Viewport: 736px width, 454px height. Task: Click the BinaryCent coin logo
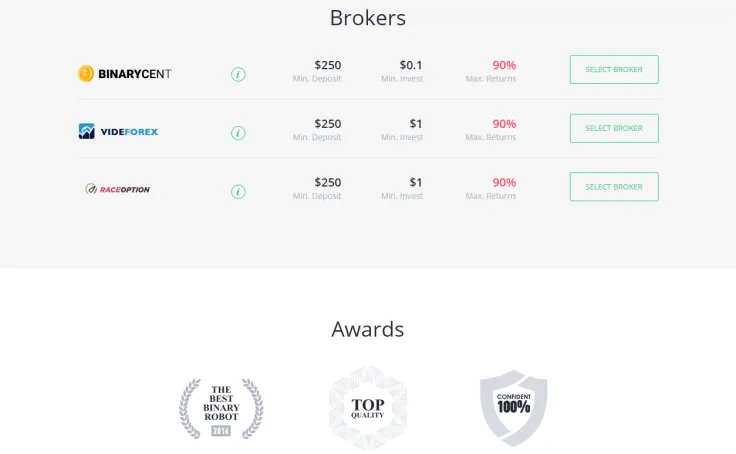pos(86,73)
